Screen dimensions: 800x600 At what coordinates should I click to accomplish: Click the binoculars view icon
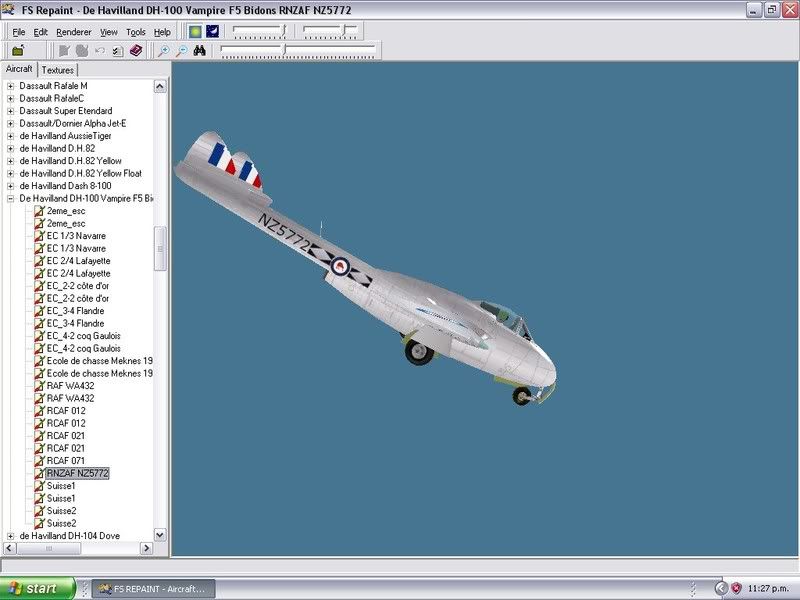point(199,50)
